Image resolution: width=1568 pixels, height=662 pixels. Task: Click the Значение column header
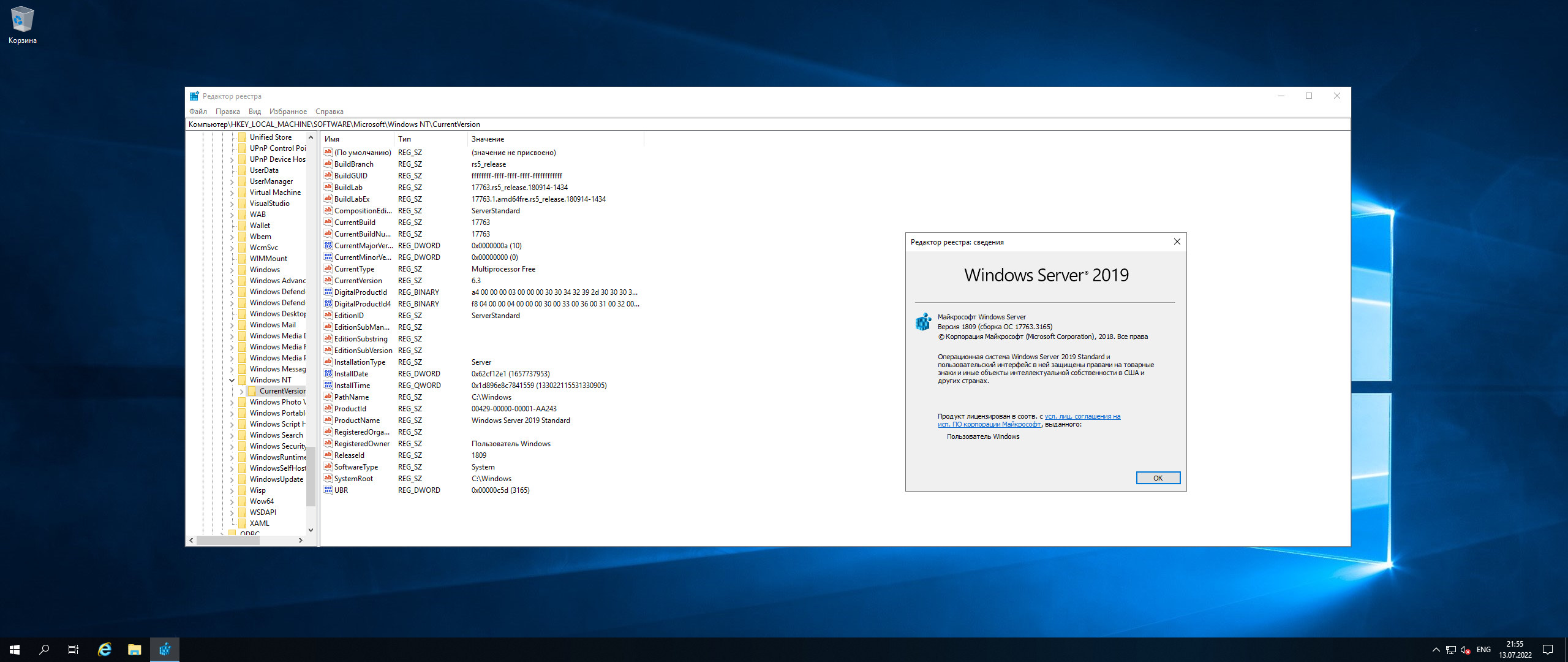point(556,139)
